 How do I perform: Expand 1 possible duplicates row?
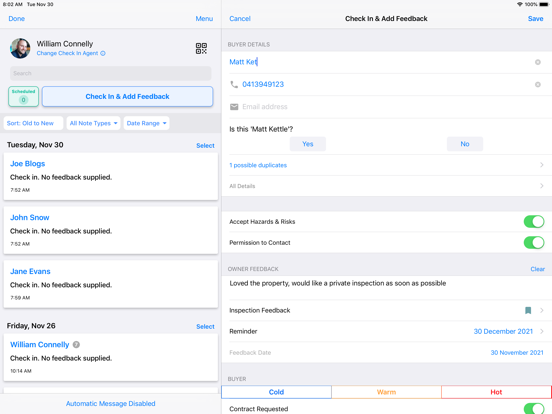(x=387, y=165)
